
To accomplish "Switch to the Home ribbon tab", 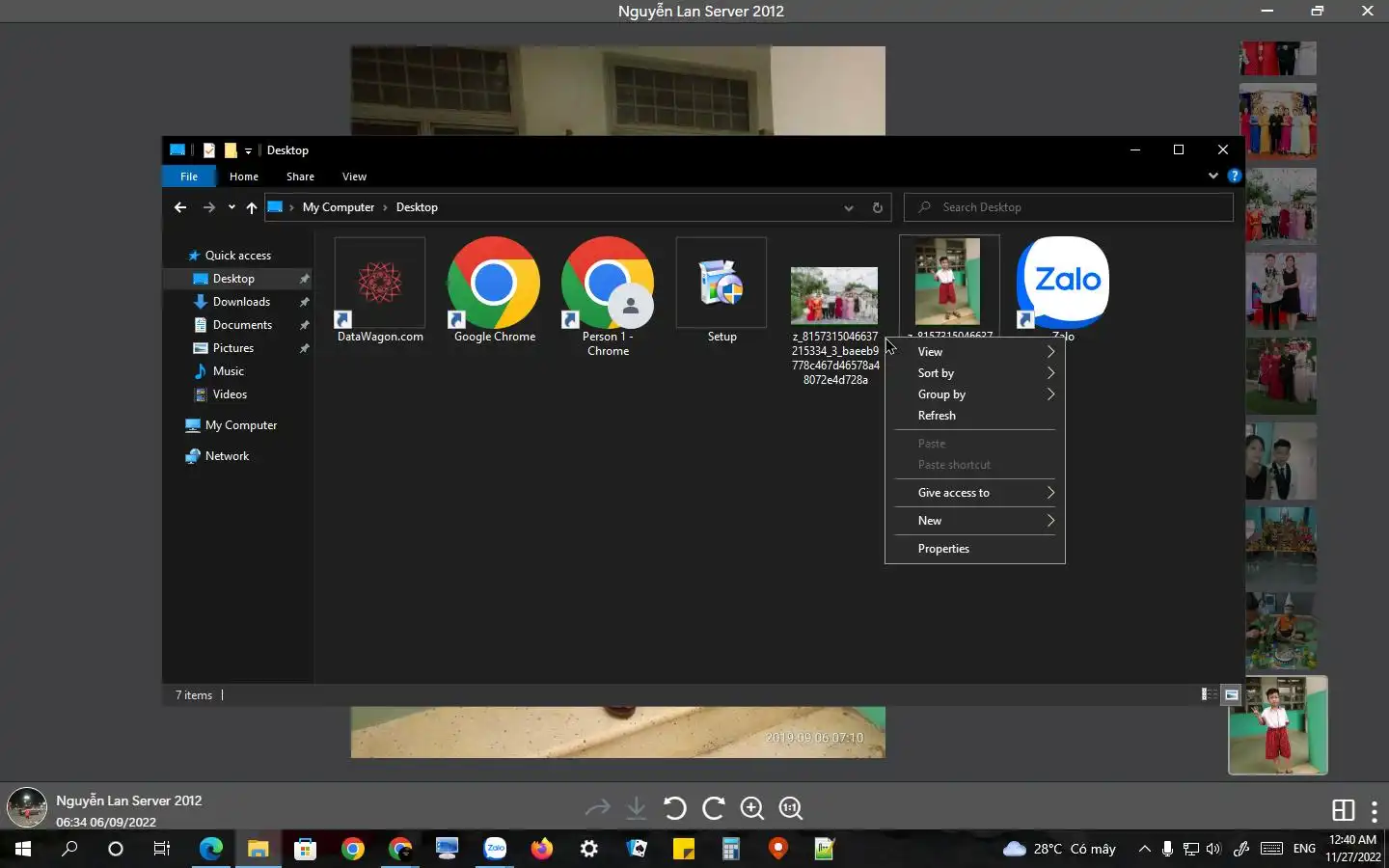I will click(x=244, y=176).
